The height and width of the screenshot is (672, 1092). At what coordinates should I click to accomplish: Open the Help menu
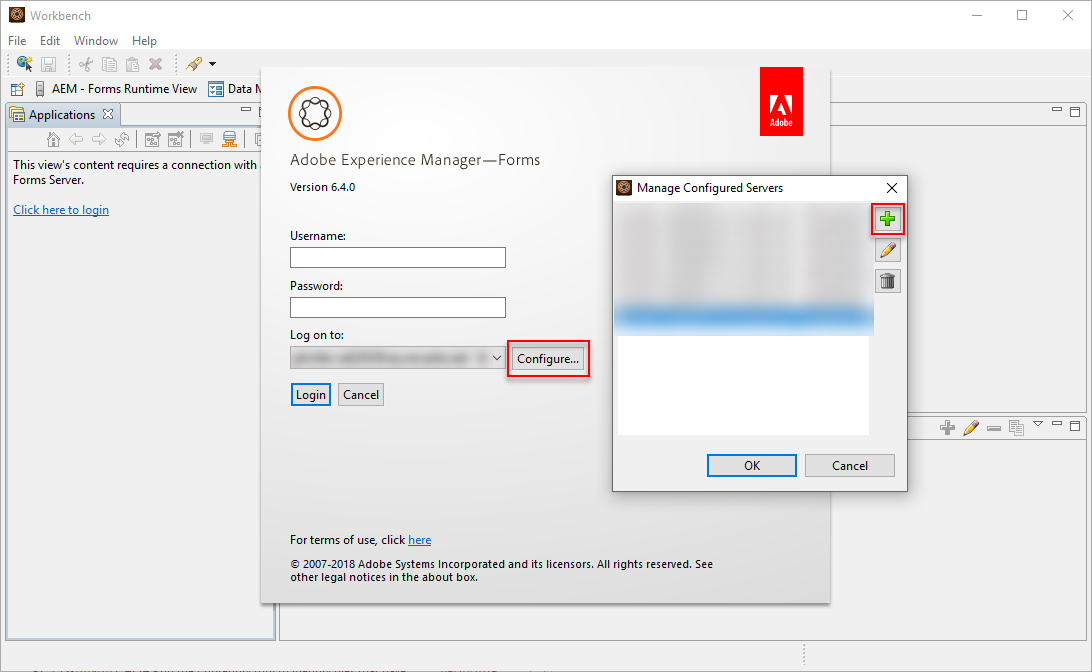point(144,40)
